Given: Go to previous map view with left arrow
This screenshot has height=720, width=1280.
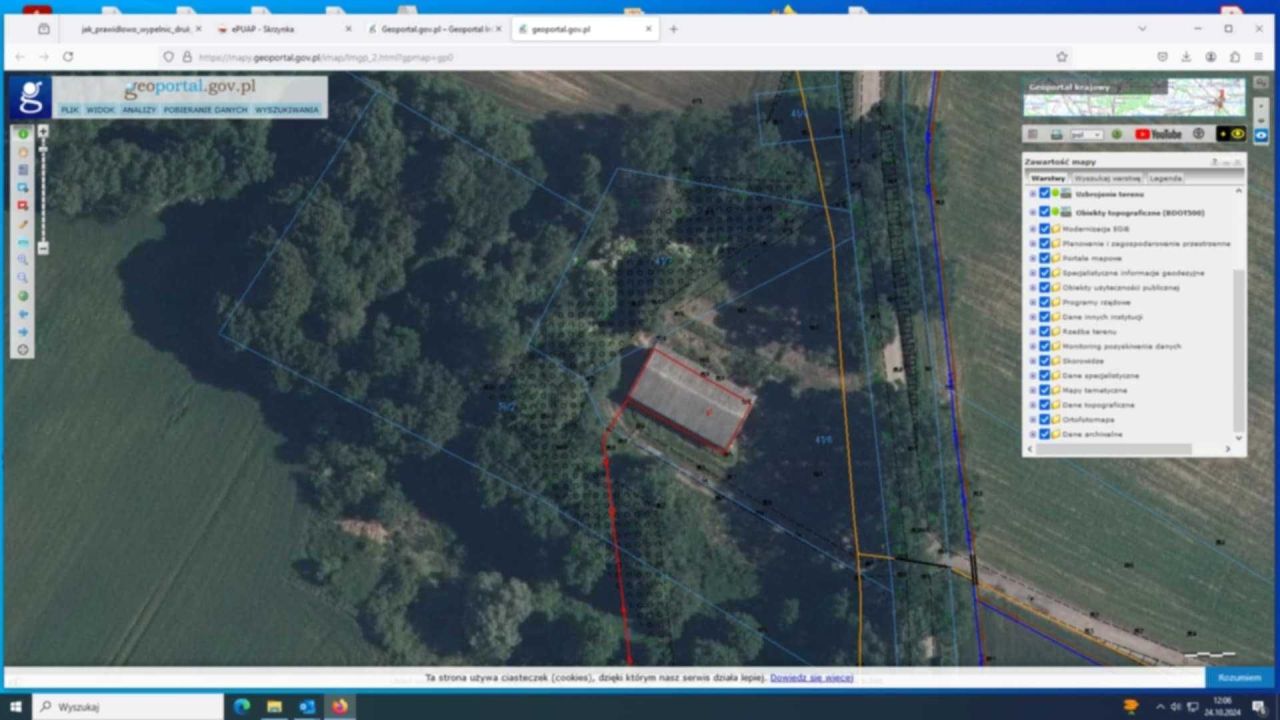Looking at the screenshot, I should point(23,314).
